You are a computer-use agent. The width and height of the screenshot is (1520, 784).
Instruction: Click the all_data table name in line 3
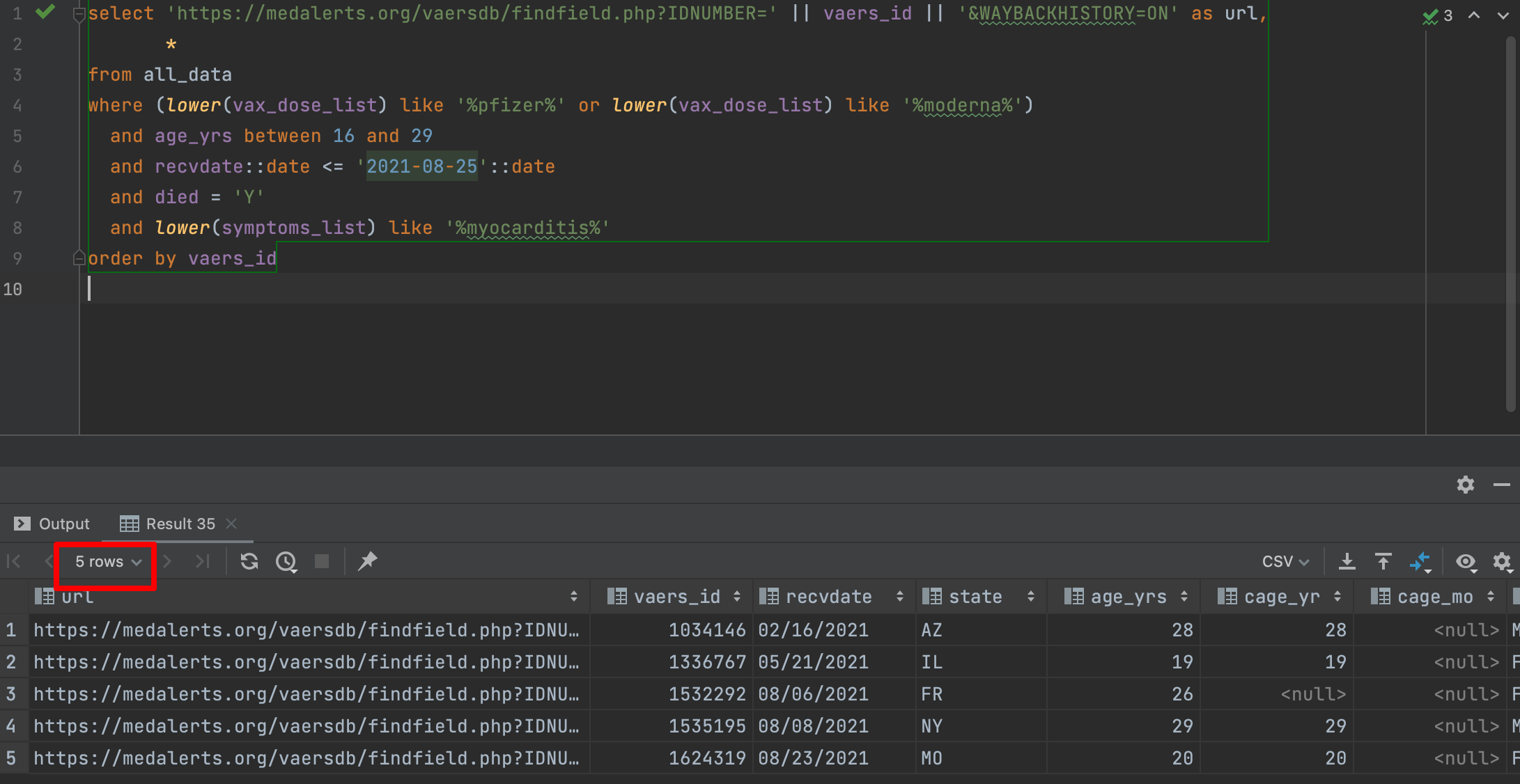point(187,75)
